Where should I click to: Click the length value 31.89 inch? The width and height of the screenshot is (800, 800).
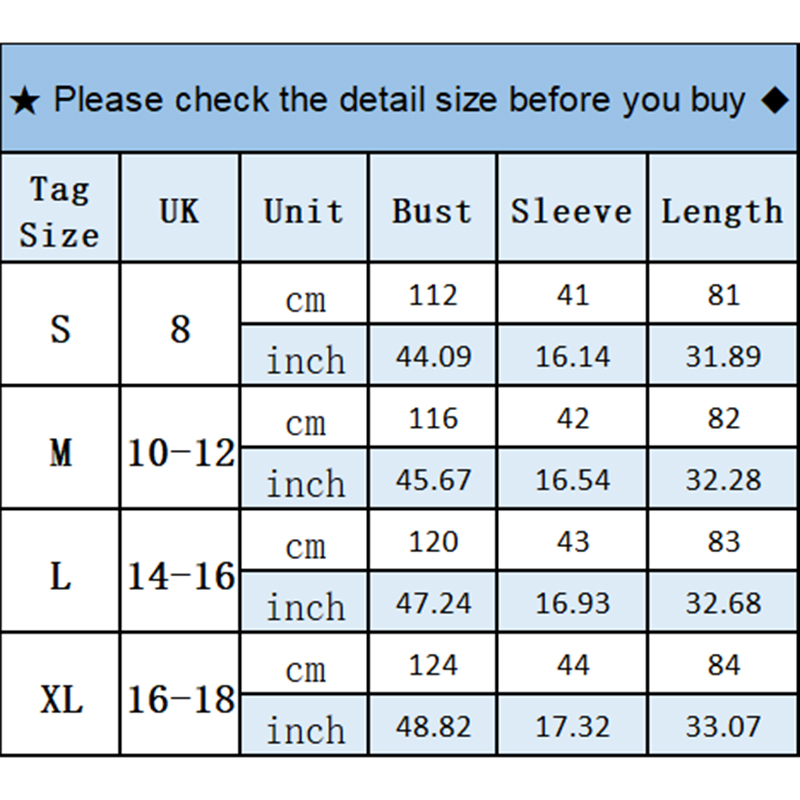click(723, 356)
